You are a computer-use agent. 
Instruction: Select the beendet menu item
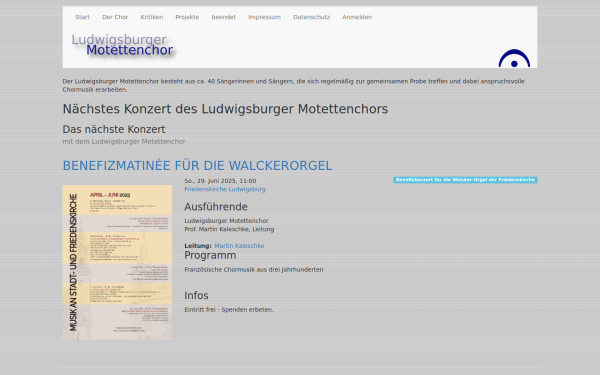coord(223,17)
